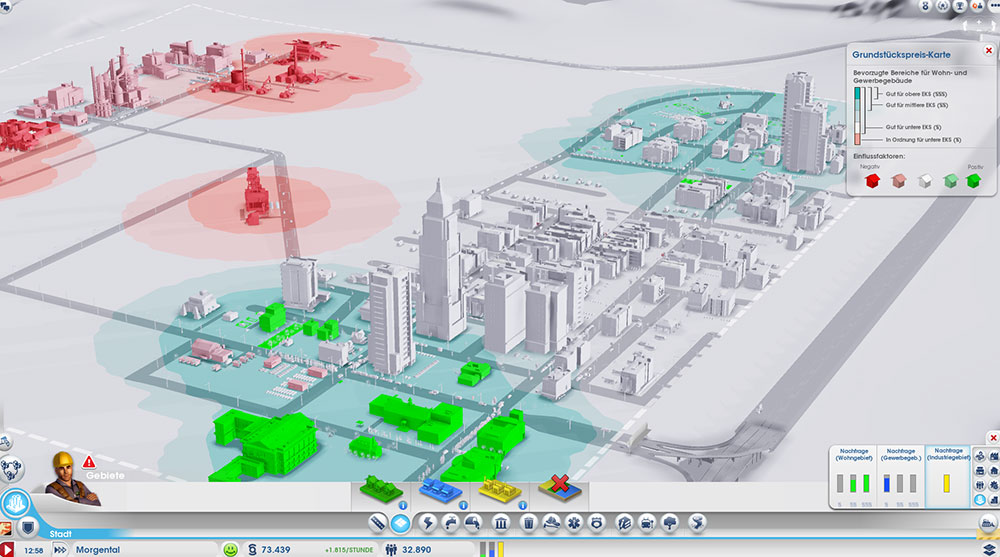
Task: Click the hourly income +1.815/STUNDE
Action: point(349,550)
